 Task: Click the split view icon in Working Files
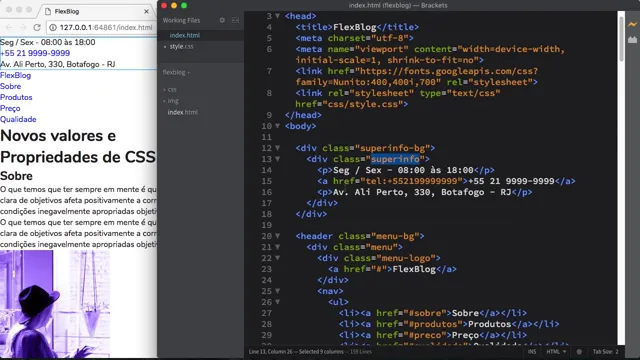[x=236, y=20]
